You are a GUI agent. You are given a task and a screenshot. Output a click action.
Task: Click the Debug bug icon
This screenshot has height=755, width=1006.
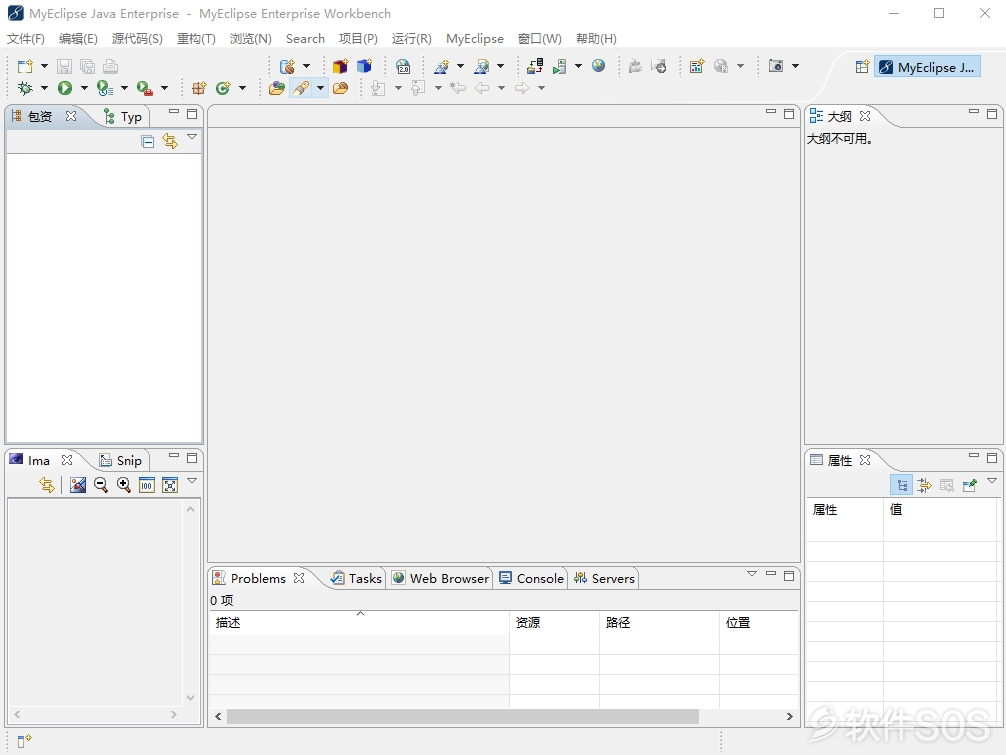(x=25, y=88)
